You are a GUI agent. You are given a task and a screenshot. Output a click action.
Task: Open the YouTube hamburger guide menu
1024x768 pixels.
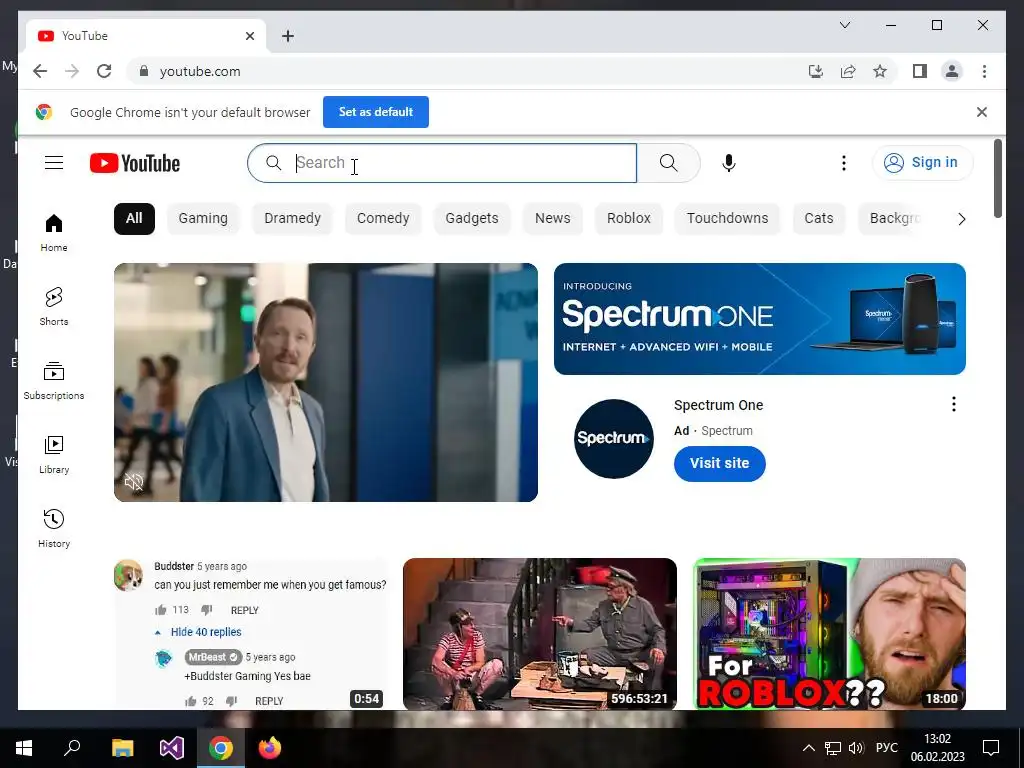[x=54, y=163]
